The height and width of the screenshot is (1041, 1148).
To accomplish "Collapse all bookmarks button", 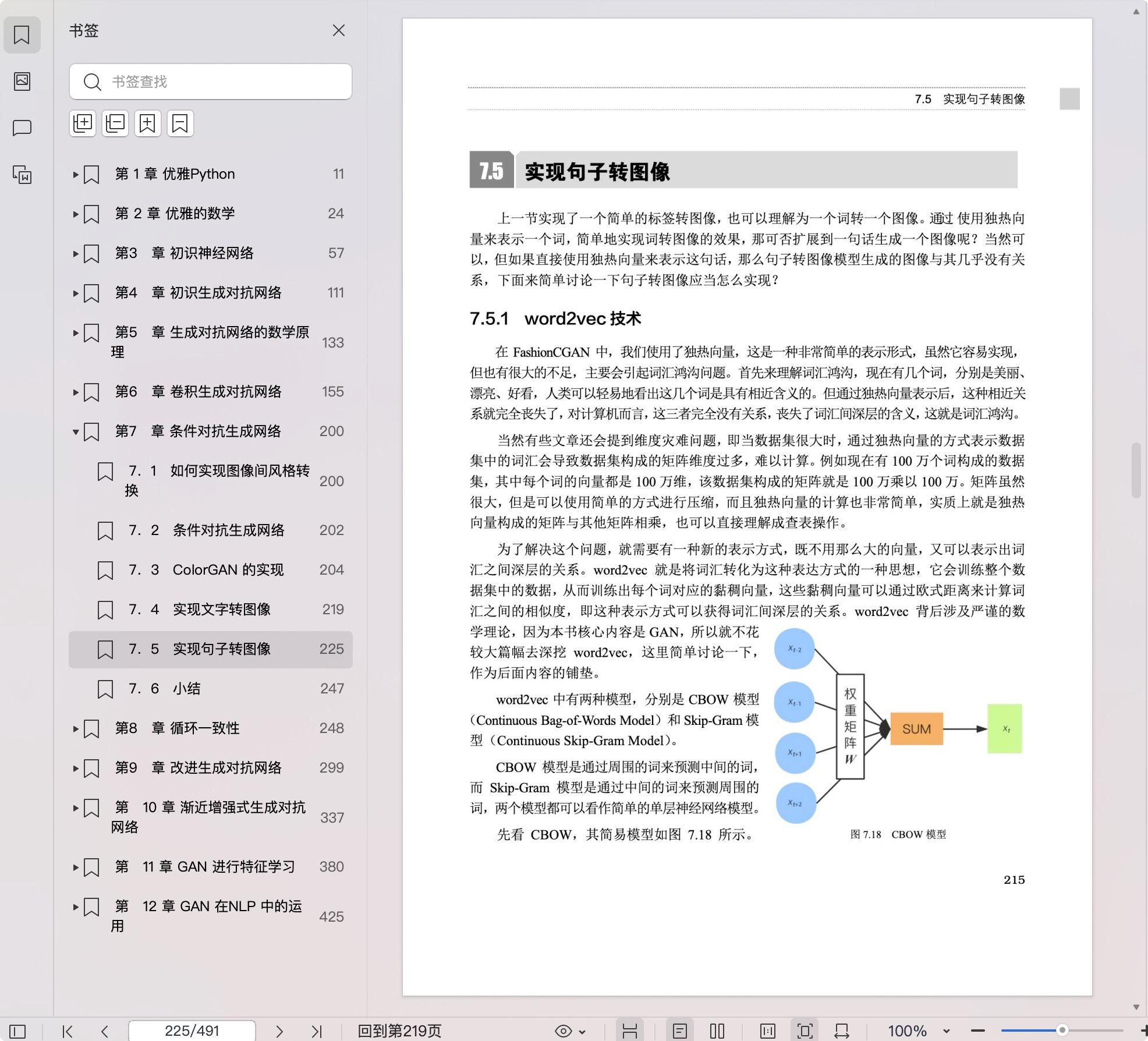I will click(x=115, y=123).
